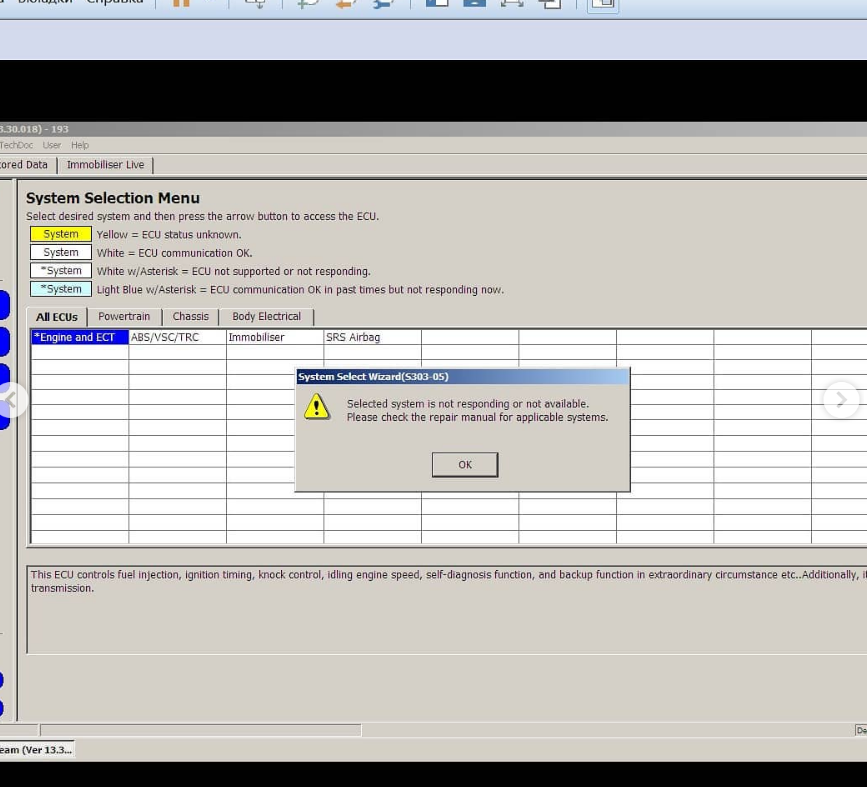The height and width of the screenshot is (787, 867).
Task: Show the Body Electrical tab
Action: coord(267,316)
